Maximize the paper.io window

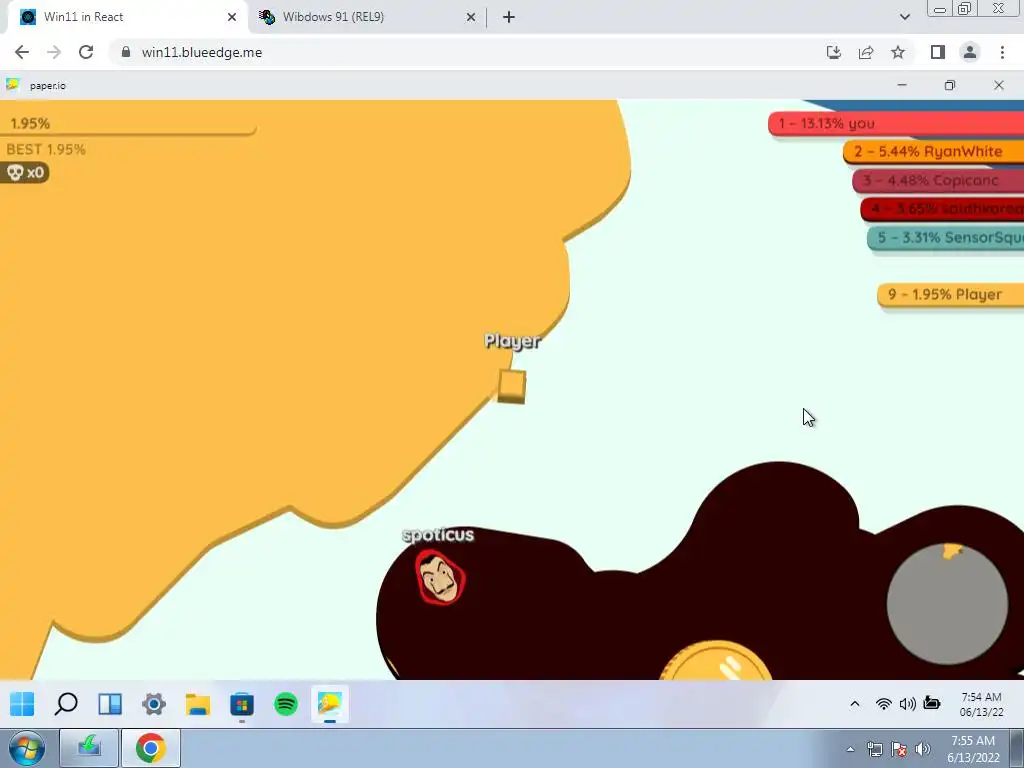tap(950, 86)
